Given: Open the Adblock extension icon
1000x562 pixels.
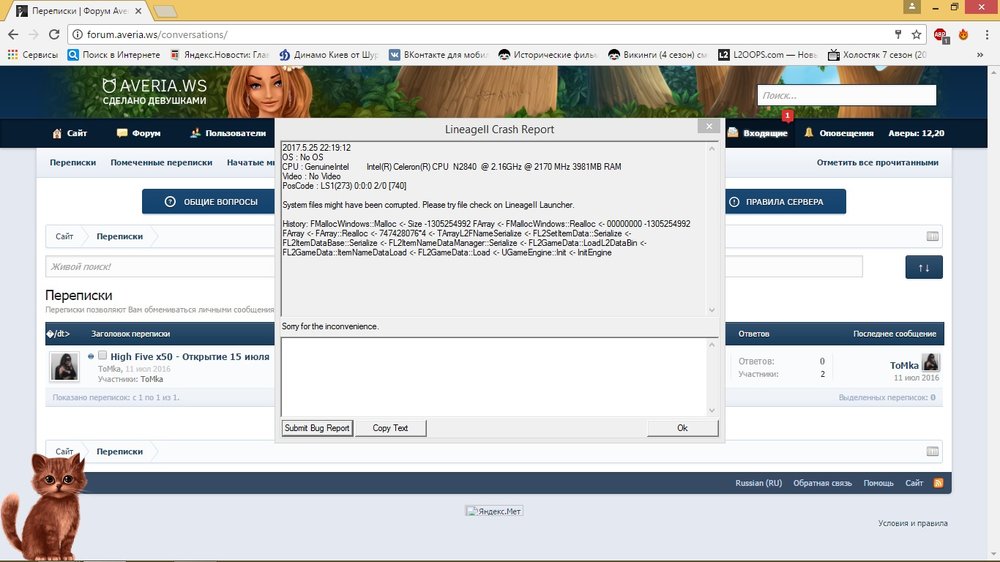Looking at the screenshot, I should coord(941,34).
